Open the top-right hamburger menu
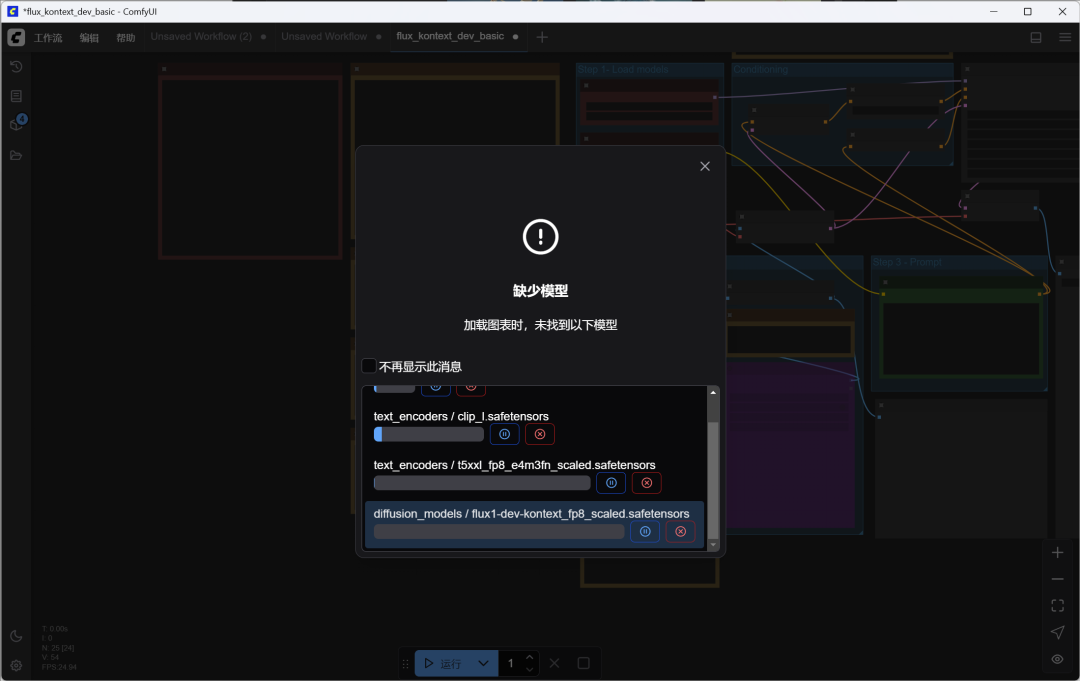This screenshot has width=1080, height=681. pyautogui.click(x=1065, y=37)
